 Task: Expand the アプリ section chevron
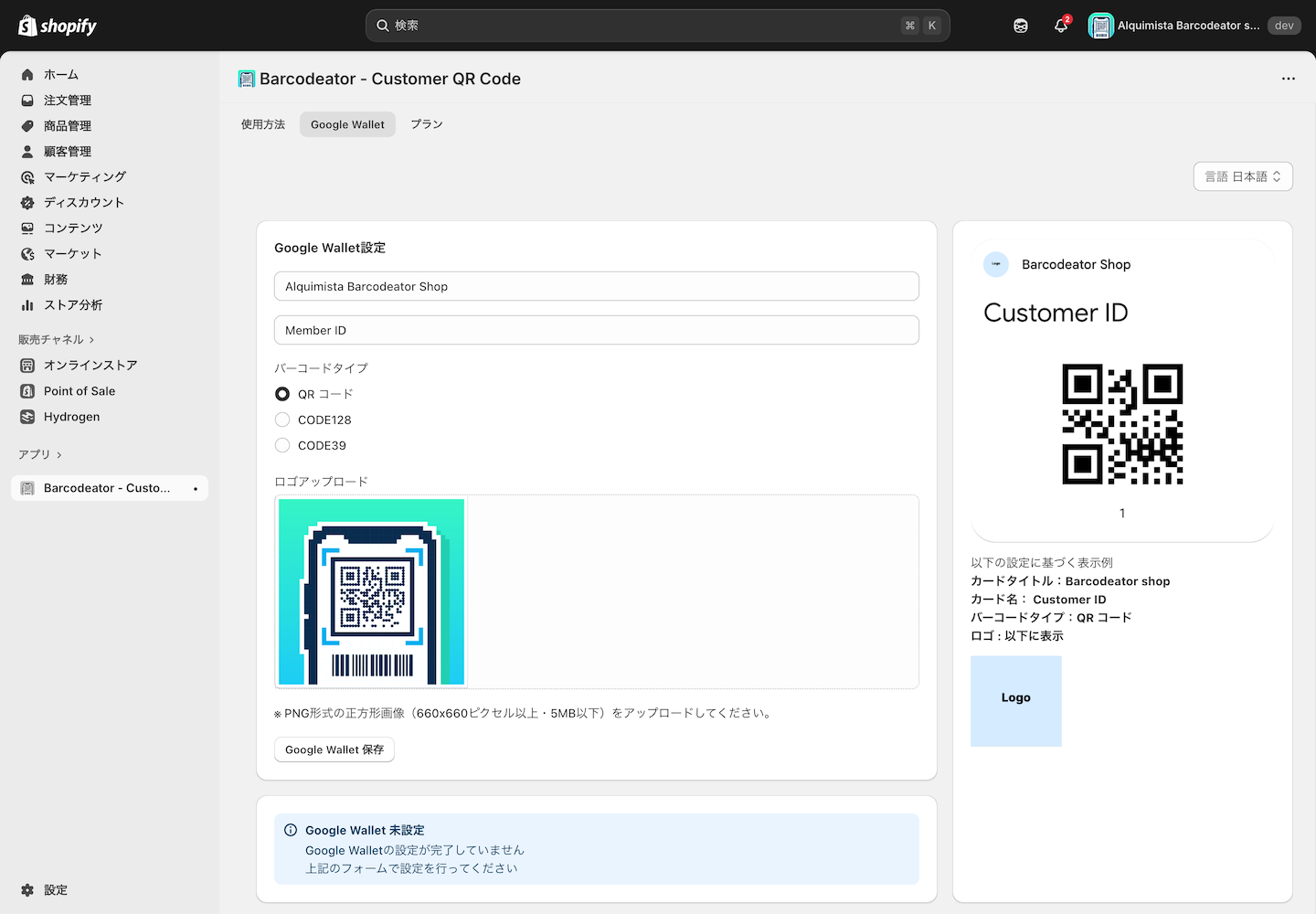(59, 455)
